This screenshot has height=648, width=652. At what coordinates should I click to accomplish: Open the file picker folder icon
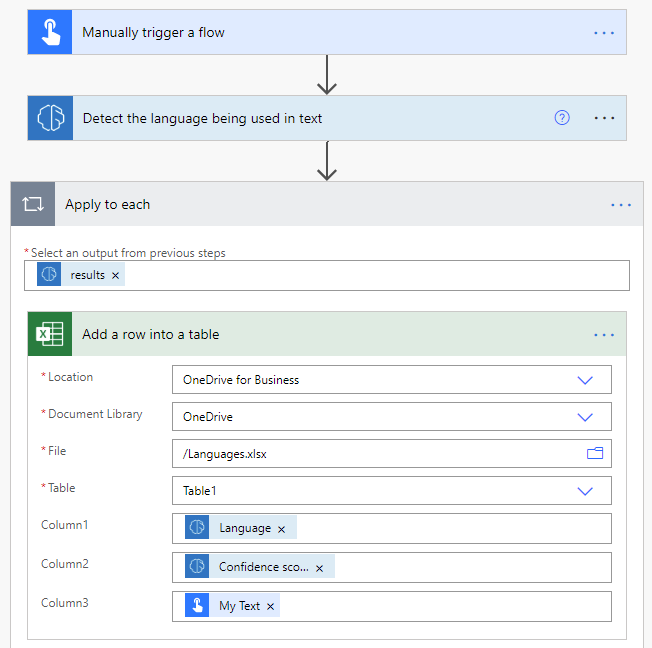pyautogui.click(x=595, y=453)
